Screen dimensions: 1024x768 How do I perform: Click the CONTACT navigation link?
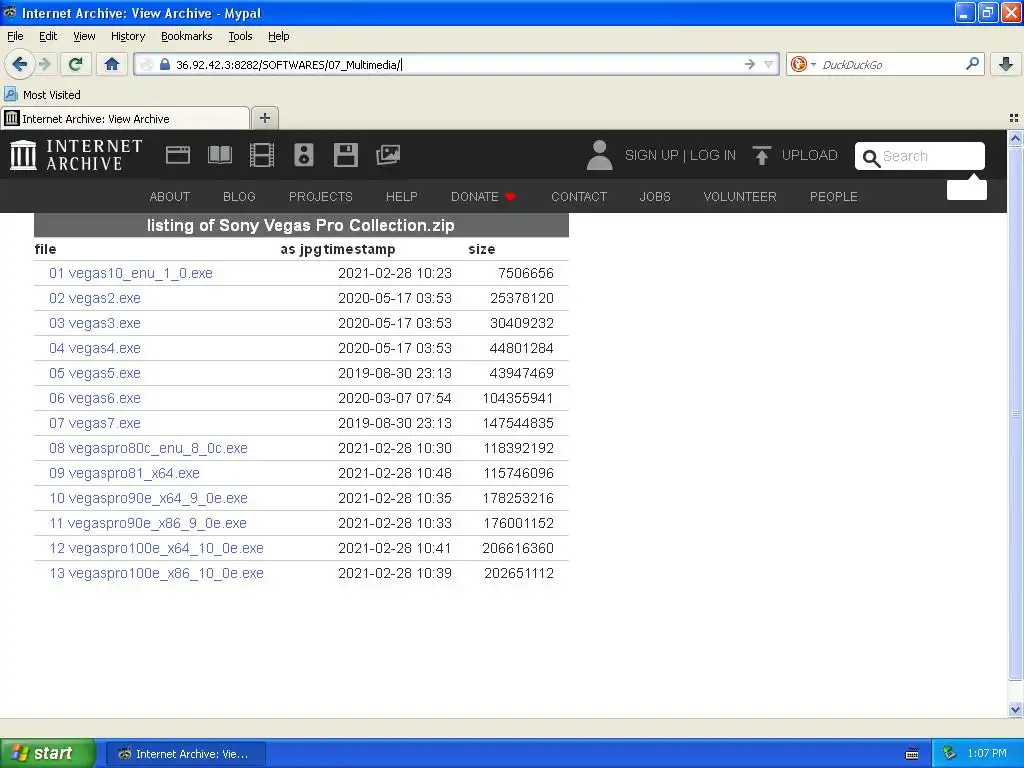579,197
